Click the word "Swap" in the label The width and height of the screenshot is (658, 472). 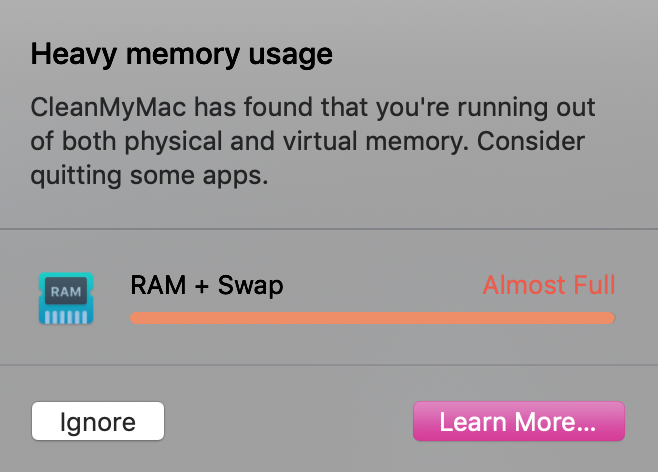(251, 286)
